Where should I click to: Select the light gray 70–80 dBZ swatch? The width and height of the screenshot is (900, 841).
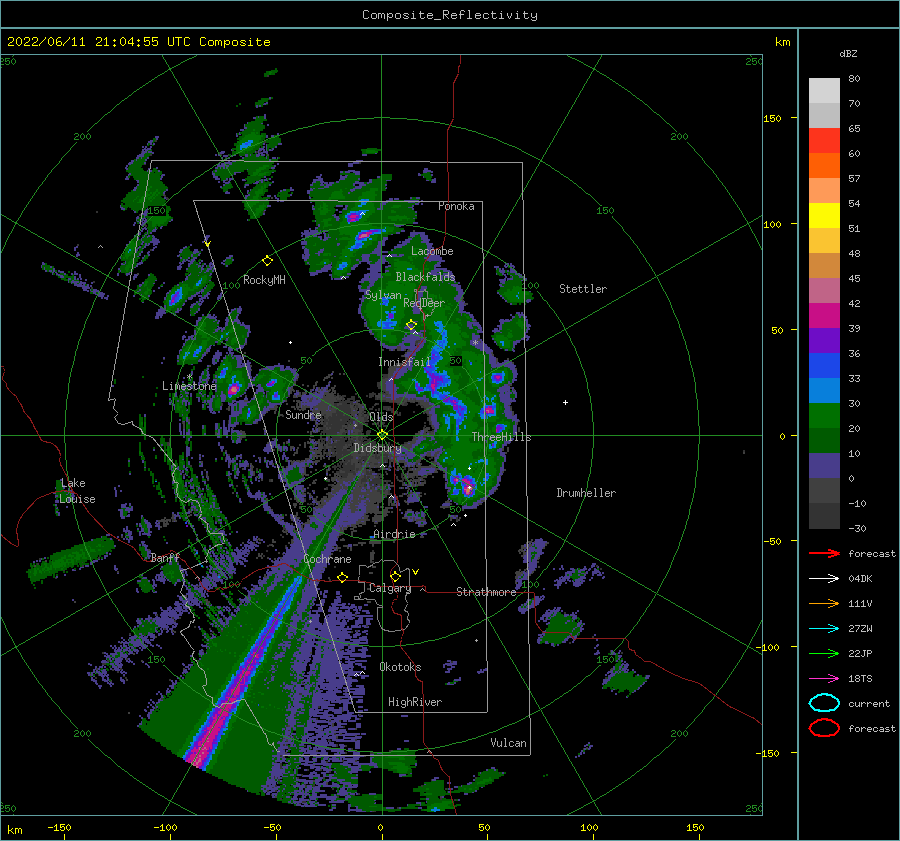pyautogui.click(x=824, y=90)
